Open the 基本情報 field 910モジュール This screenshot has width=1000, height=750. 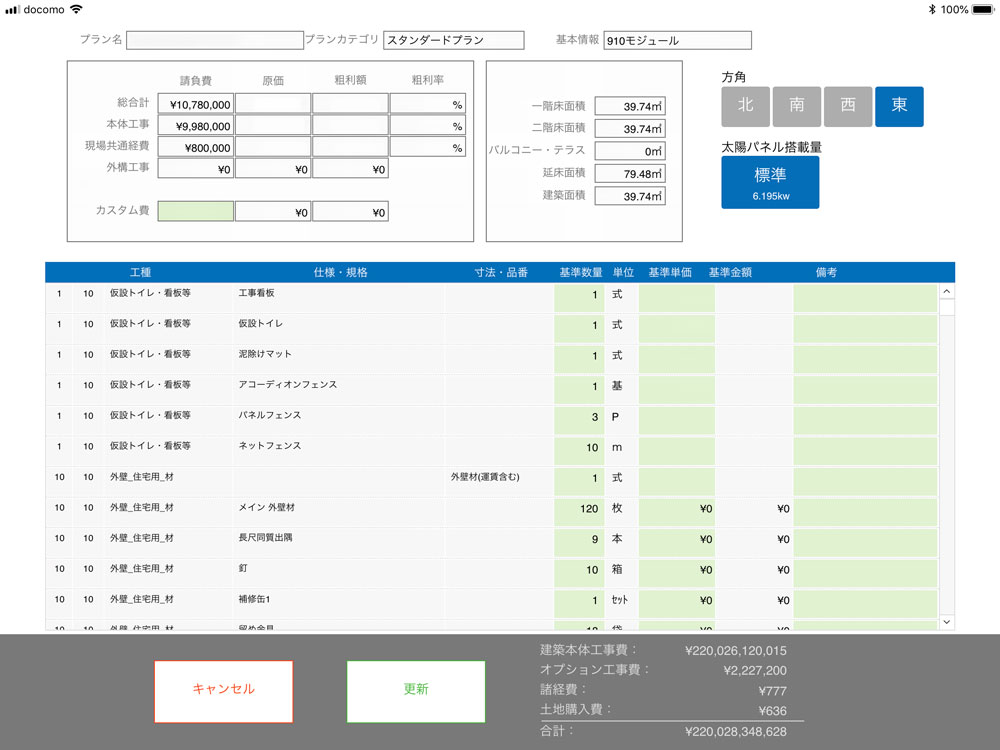pyautogui.click(x=677, y=40)
